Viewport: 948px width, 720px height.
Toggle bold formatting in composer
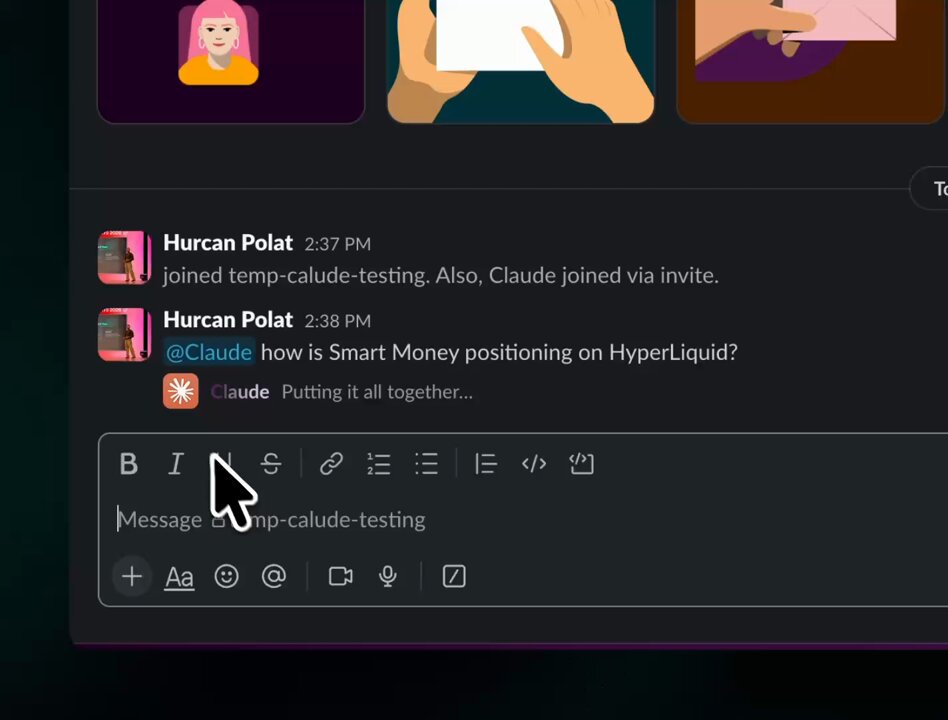point(128,464)
